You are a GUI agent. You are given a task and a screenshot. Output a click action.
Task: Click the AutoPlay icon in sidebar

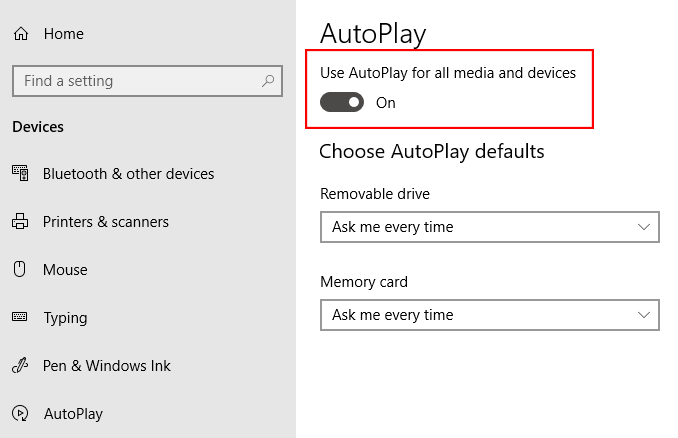pos(20,414)
